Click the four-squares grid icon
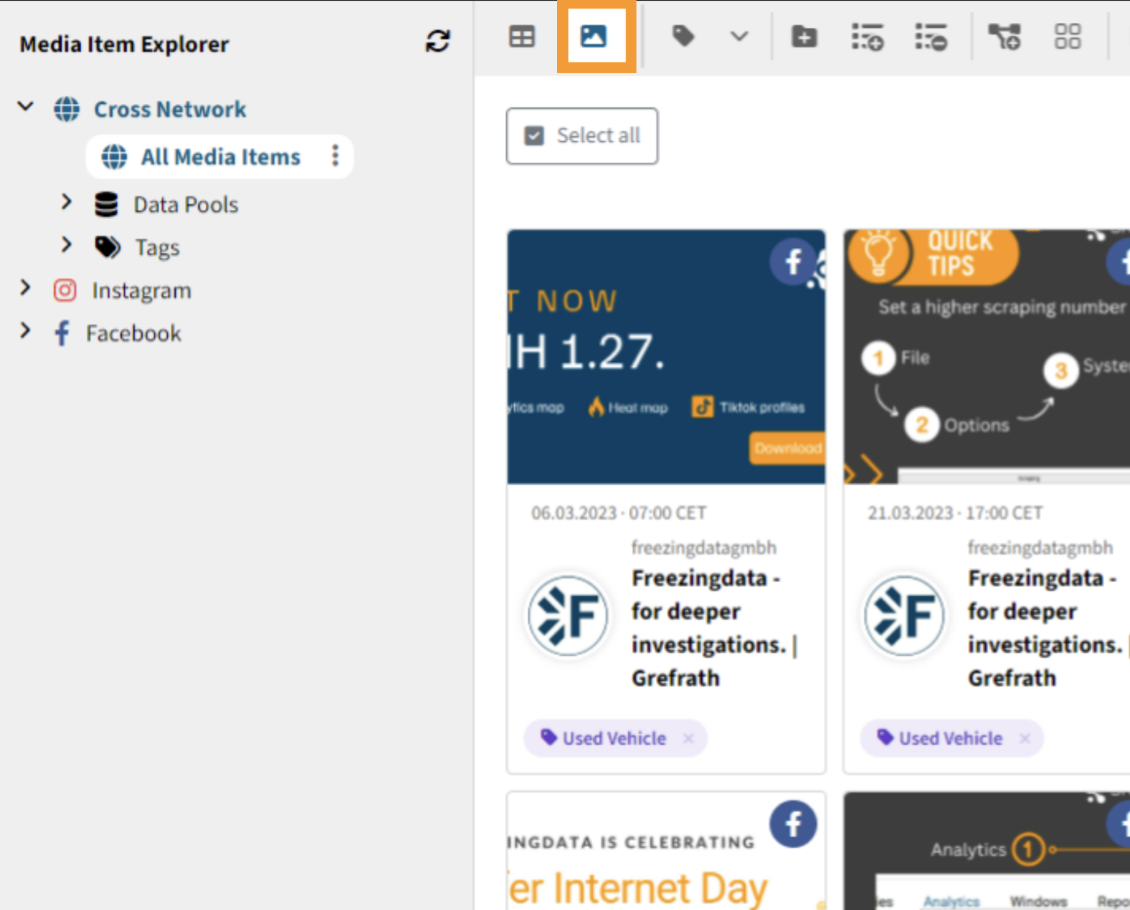This screenshot has width=1130, height=910. 1067,36
